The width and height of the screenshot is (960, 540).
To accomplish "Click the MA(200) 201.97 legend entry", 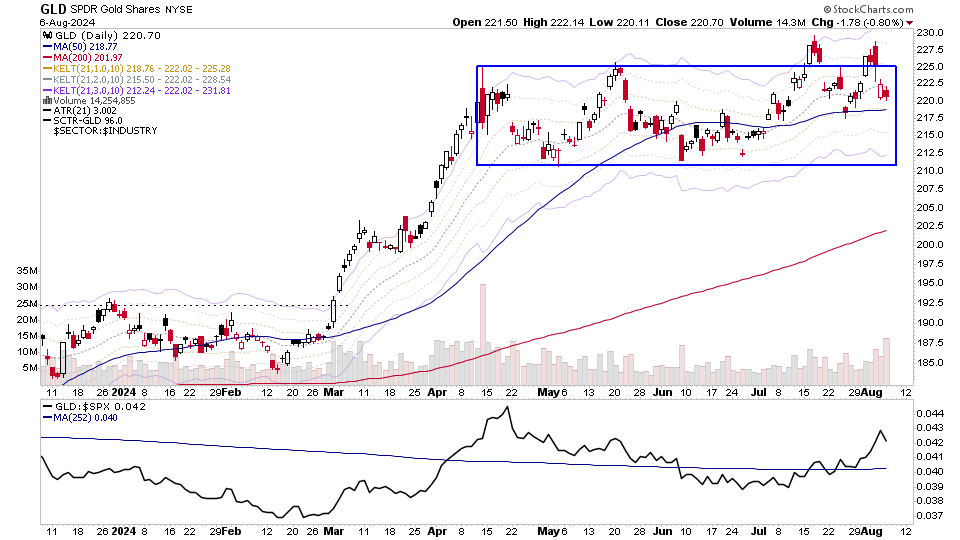I will [x=88, y=58].
